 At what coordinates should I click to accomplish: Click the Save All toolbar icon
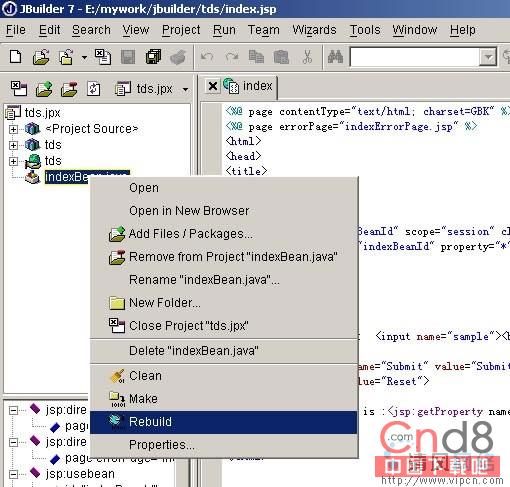[x=153, y=57]
